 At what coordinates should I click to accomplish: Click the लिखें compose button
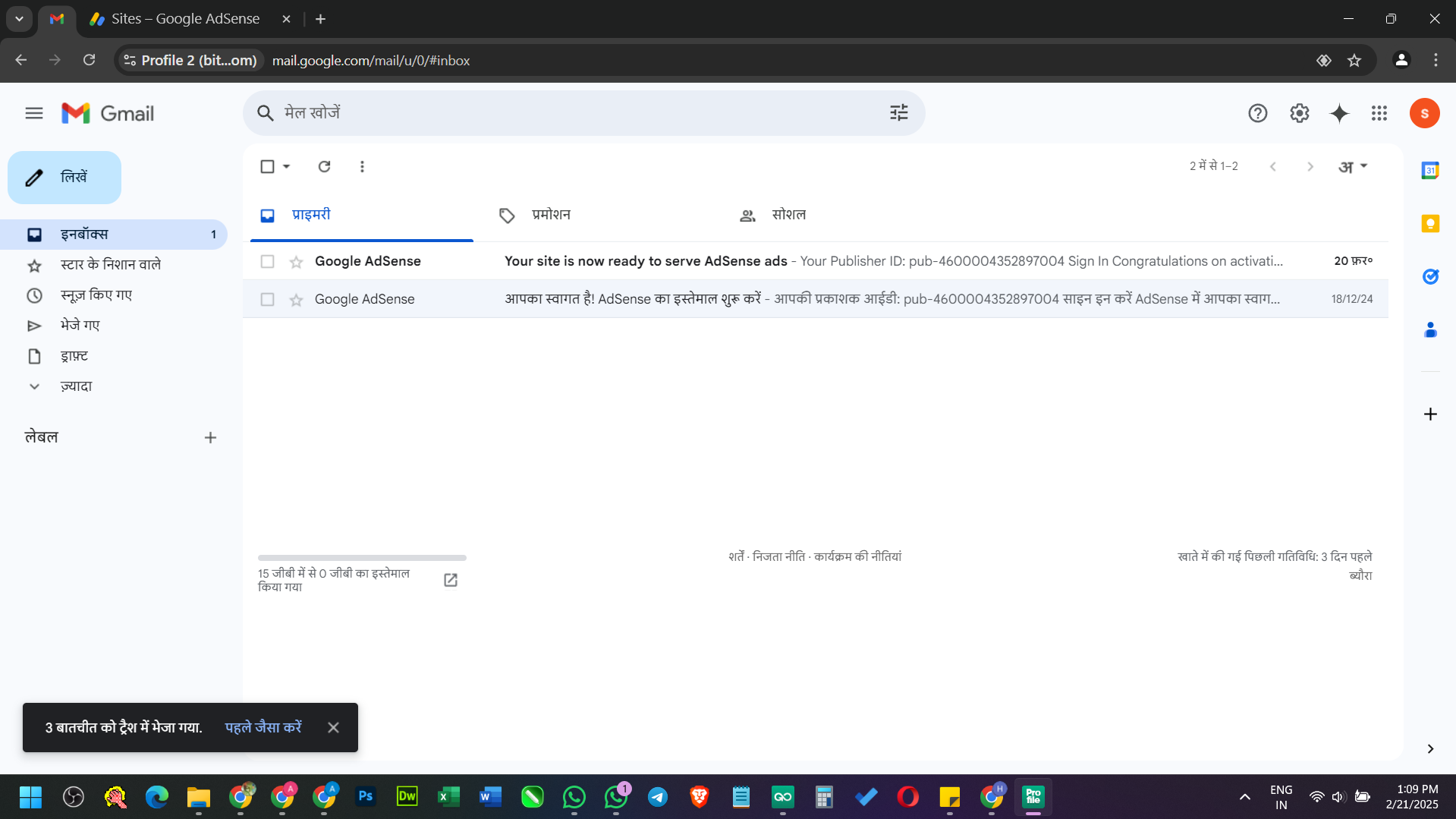pos(64,178)
